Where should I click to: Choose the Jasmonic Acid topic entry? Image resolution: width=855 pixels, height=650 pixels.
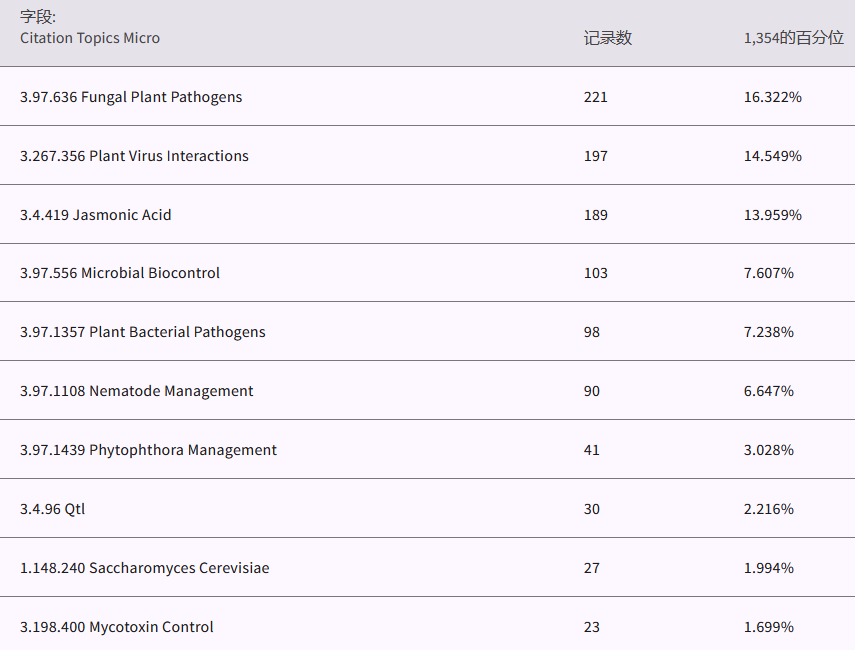(96, 215)
